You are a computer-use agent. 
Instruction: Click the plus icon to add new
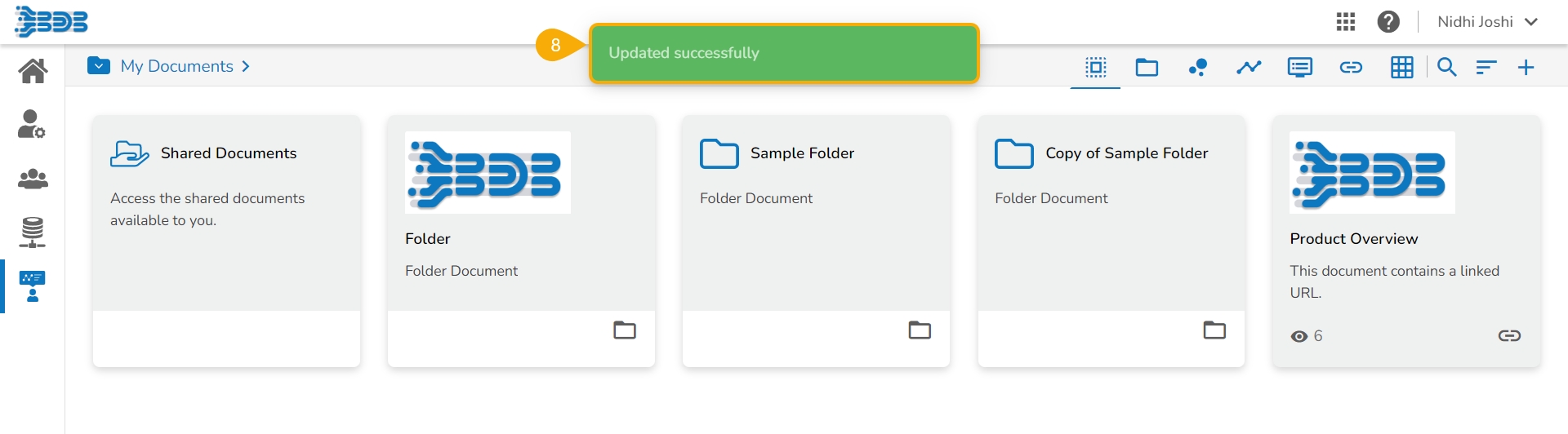coord(1526,67)
